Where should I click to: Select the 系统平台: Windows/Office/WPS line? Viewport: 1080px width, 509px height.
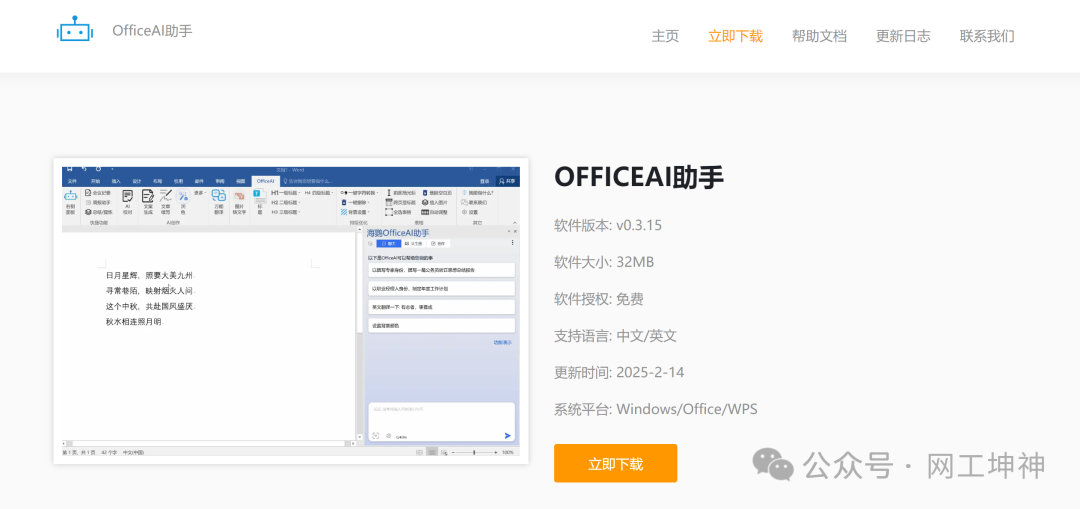click(656, 409)
